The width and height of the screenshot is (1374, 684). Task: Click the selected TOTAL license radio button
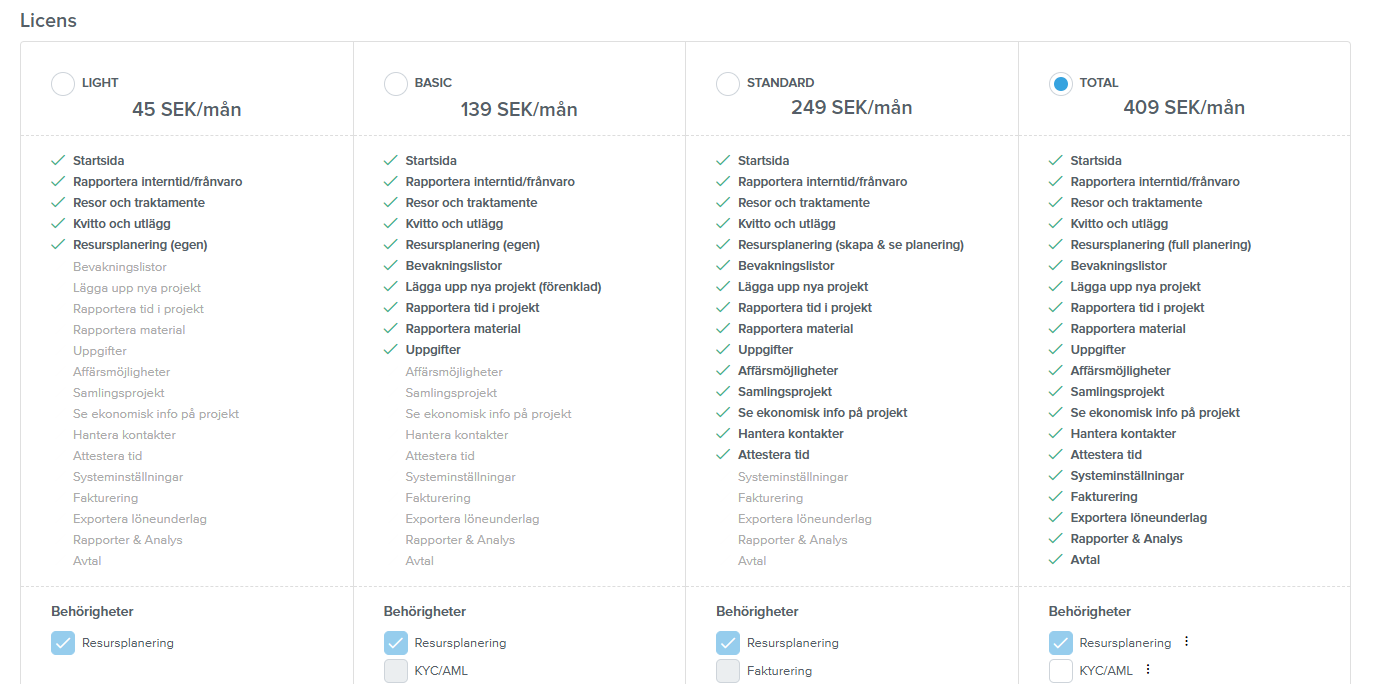[1061, 84]
